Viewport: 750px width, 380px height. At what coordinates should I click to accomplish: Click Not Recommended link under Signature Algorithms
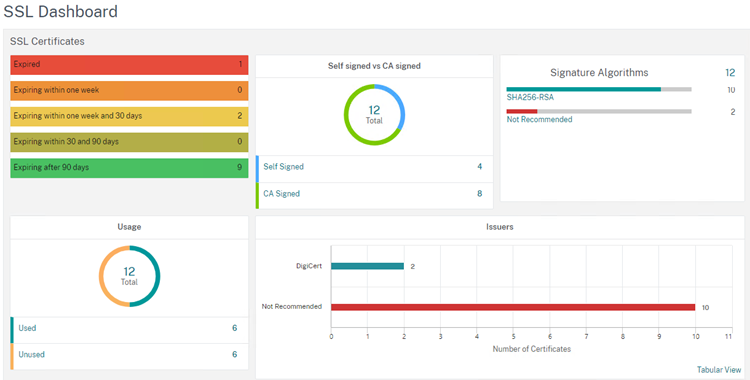click(539, 119)
